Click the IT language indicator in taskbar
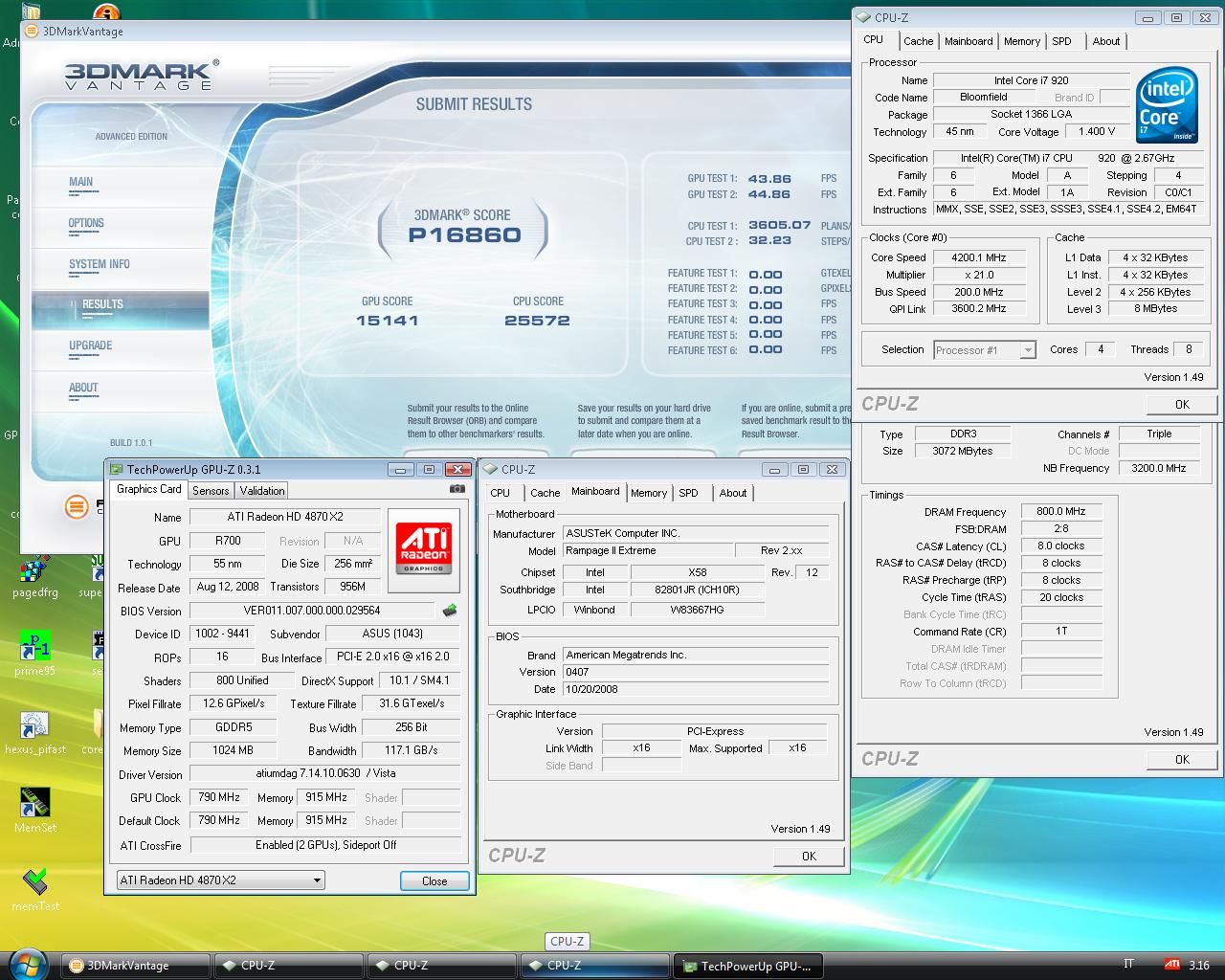This screenshot has width=1225, height=980. [1128, 964]
